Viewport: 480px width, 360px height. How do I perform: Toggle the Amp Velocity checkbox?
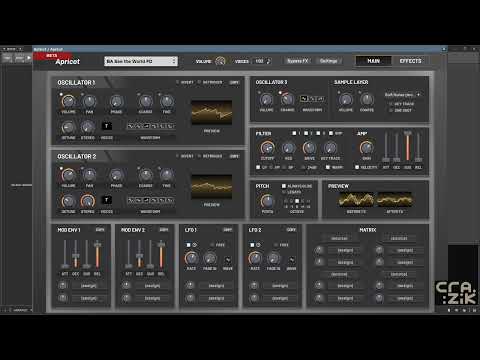tap(357, 167)
